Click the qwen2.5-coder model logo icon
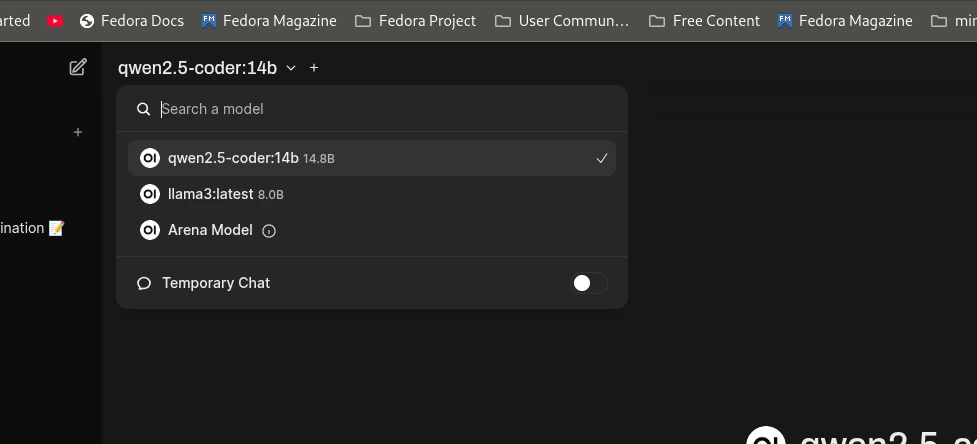Viewport: 977px width, 444px height. click(150, 158)
